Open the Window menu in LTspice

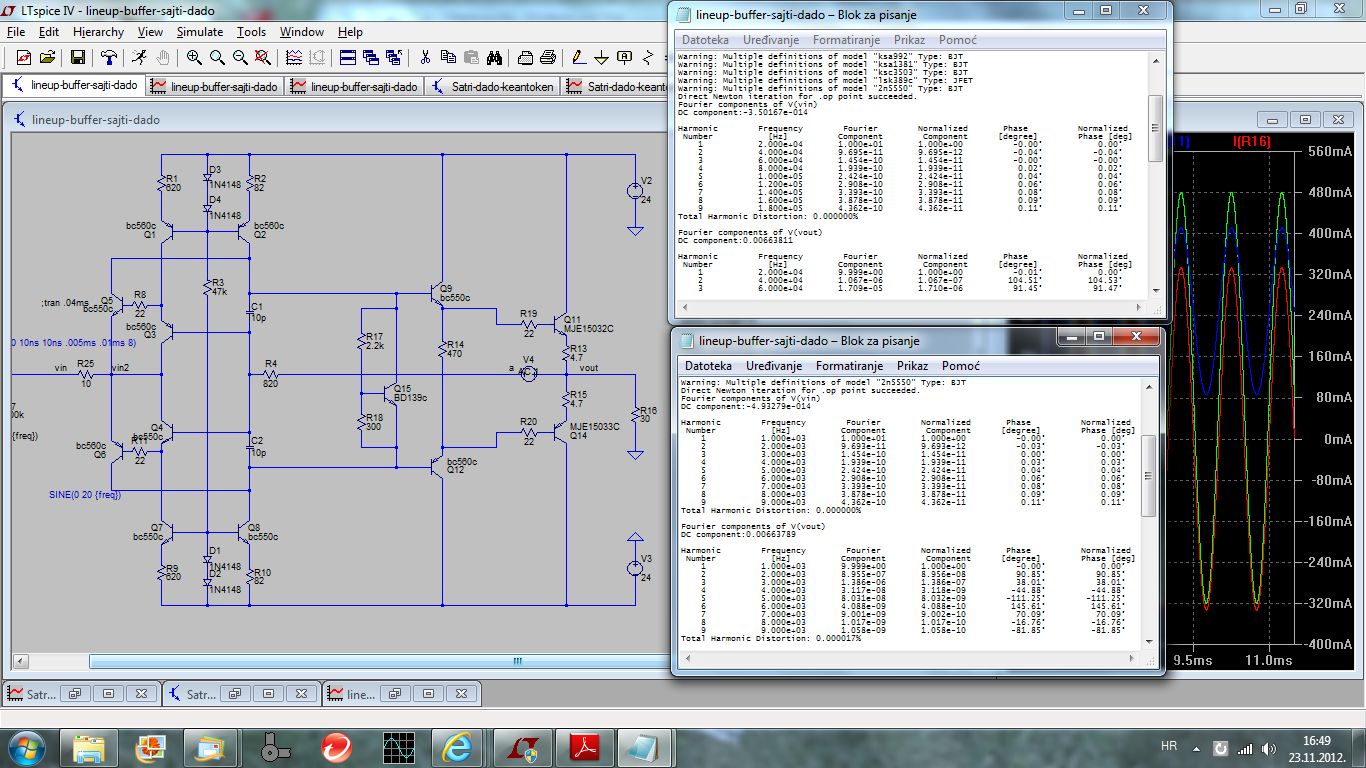click(301, 32)
